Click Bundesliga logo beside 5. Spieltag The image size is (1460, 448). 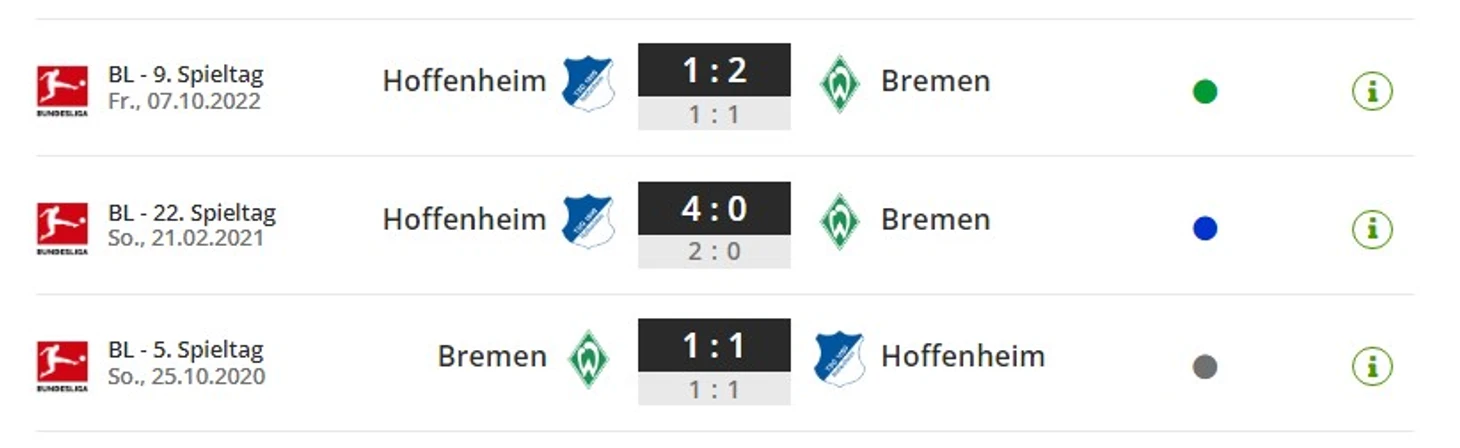[62, 366]
